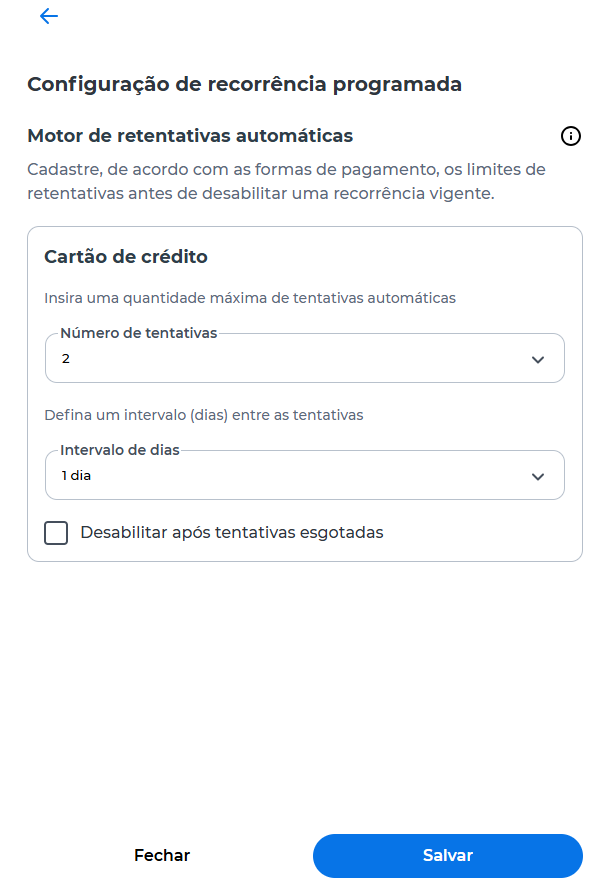Check the Desabilitar após tentativas esgotadas box
Image resolution: width=610 pixels, height=895 pixels.
click(56, 533)
